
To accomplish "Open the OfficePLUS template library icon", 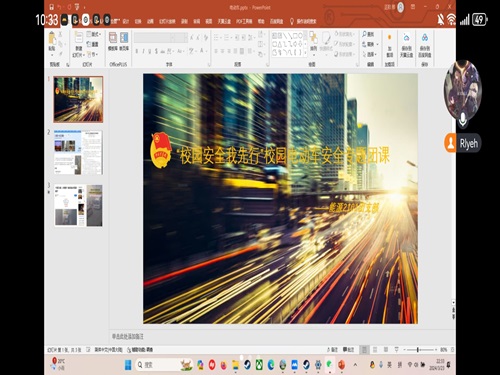I will pyautogui.click(x=113, y=38).
